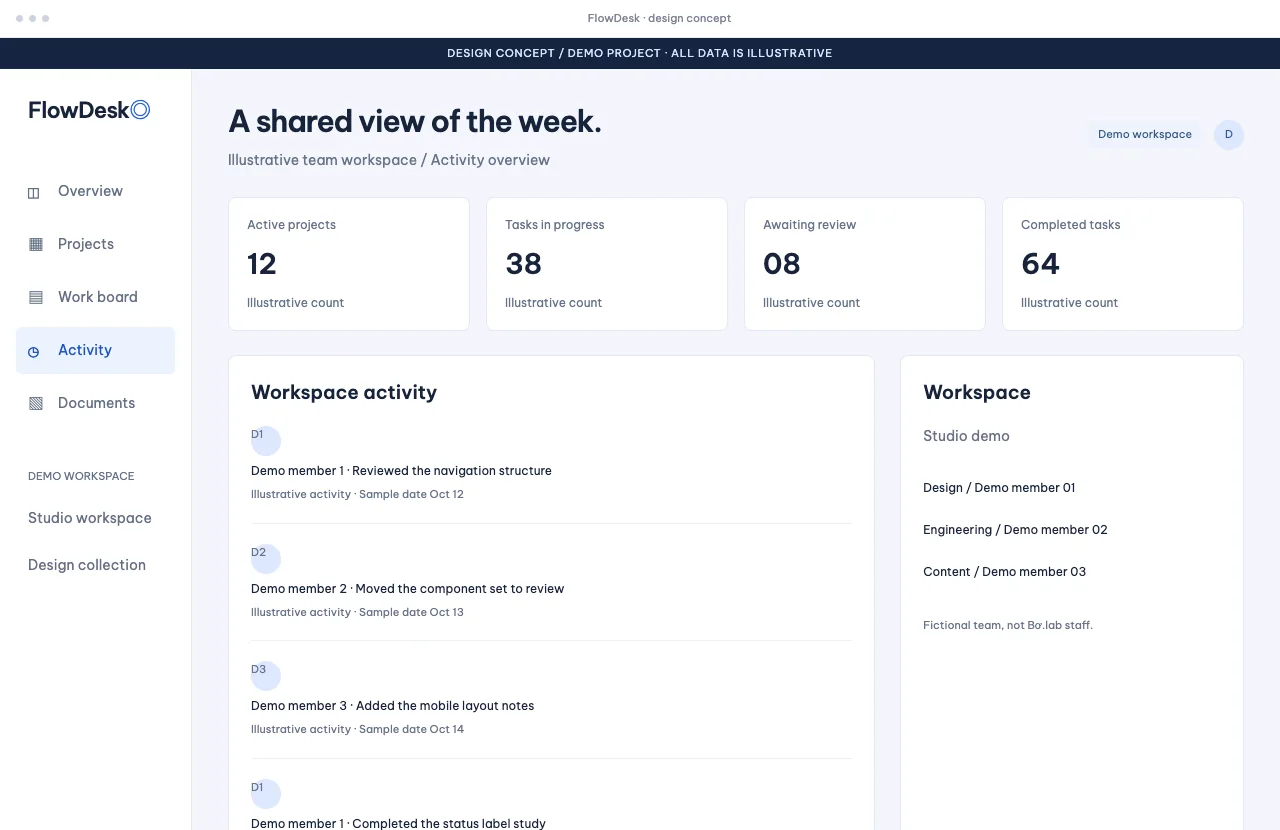
Task: Open the Work board page
Action: click(95, 297)
